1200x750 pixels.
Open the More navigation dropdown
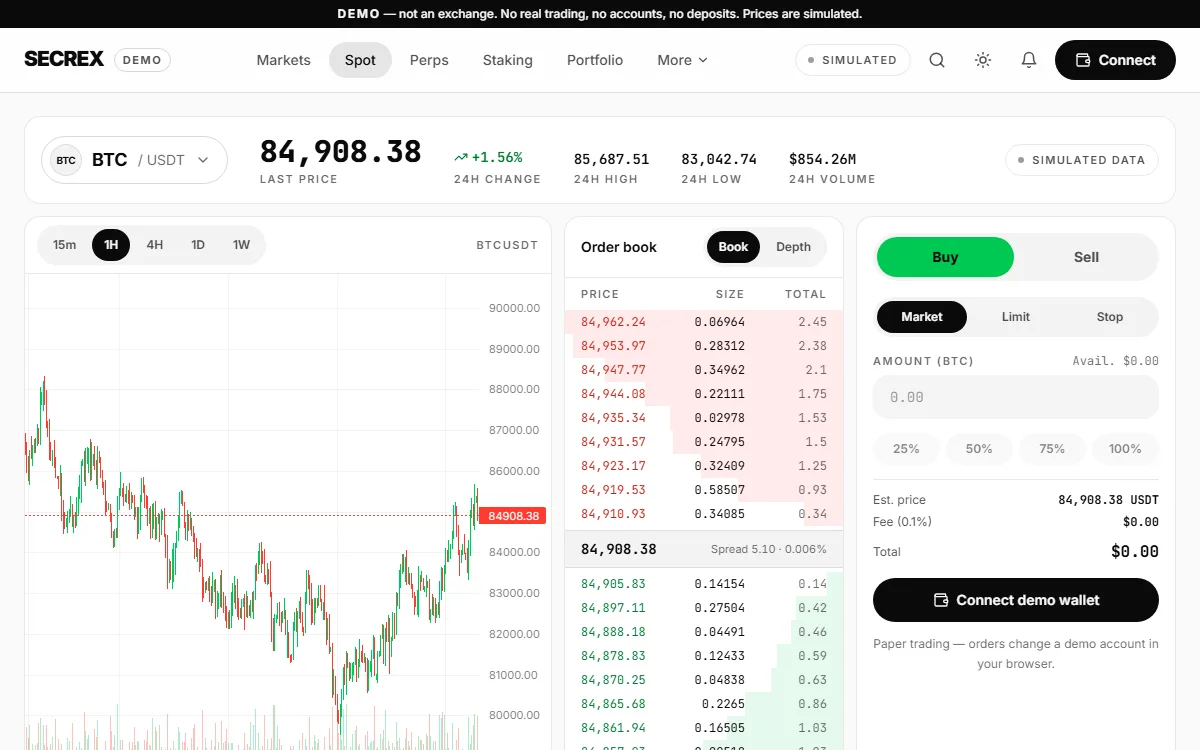click(683, 60)
